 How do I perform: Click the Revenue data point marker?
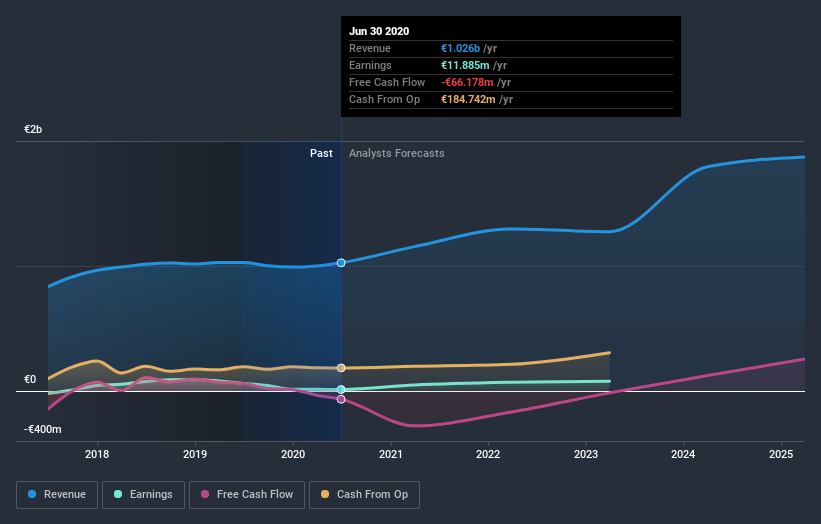pos(341,263)
